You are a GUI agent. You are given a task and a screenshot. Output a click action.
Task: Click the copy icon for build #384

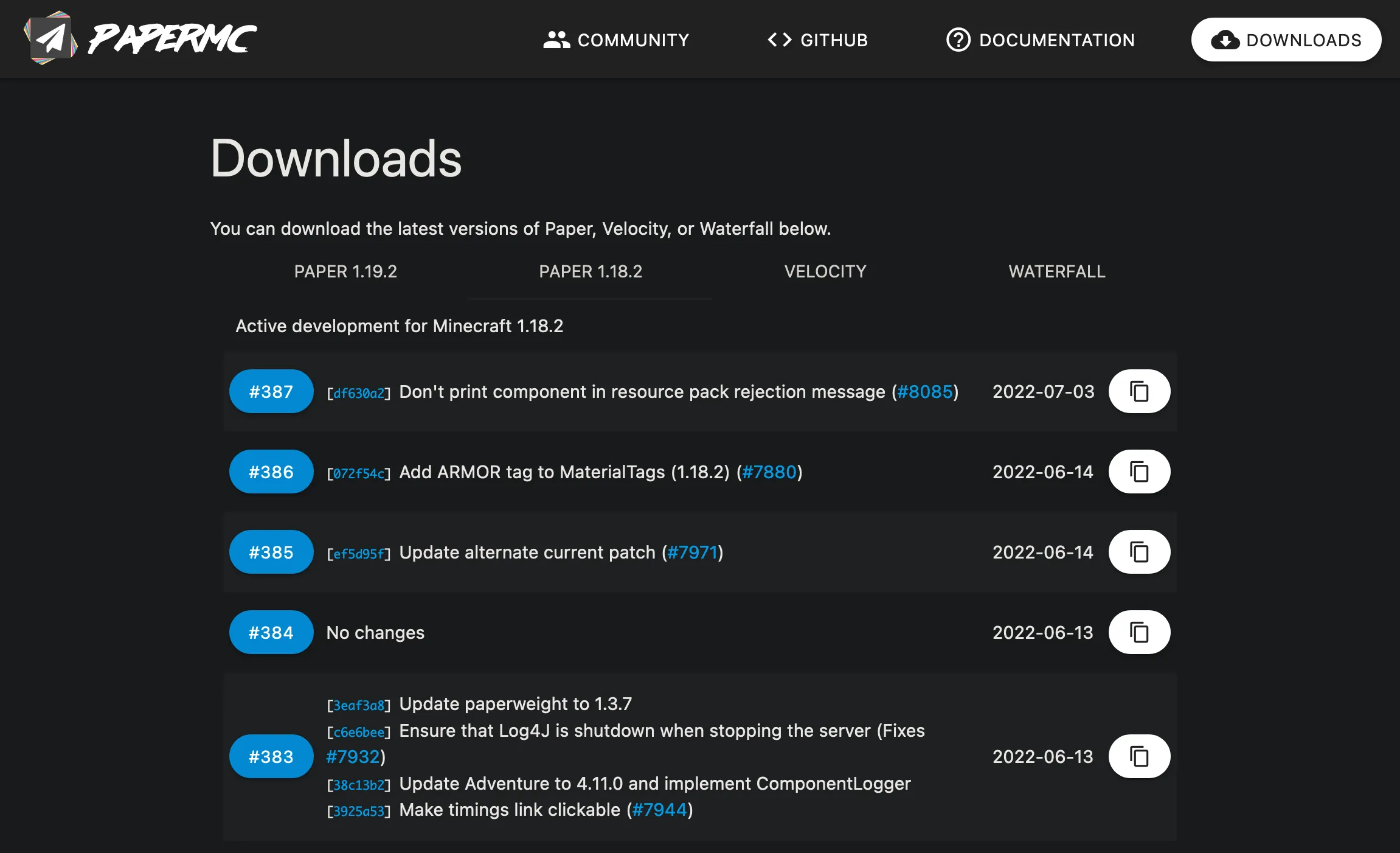pos(1139,632)
